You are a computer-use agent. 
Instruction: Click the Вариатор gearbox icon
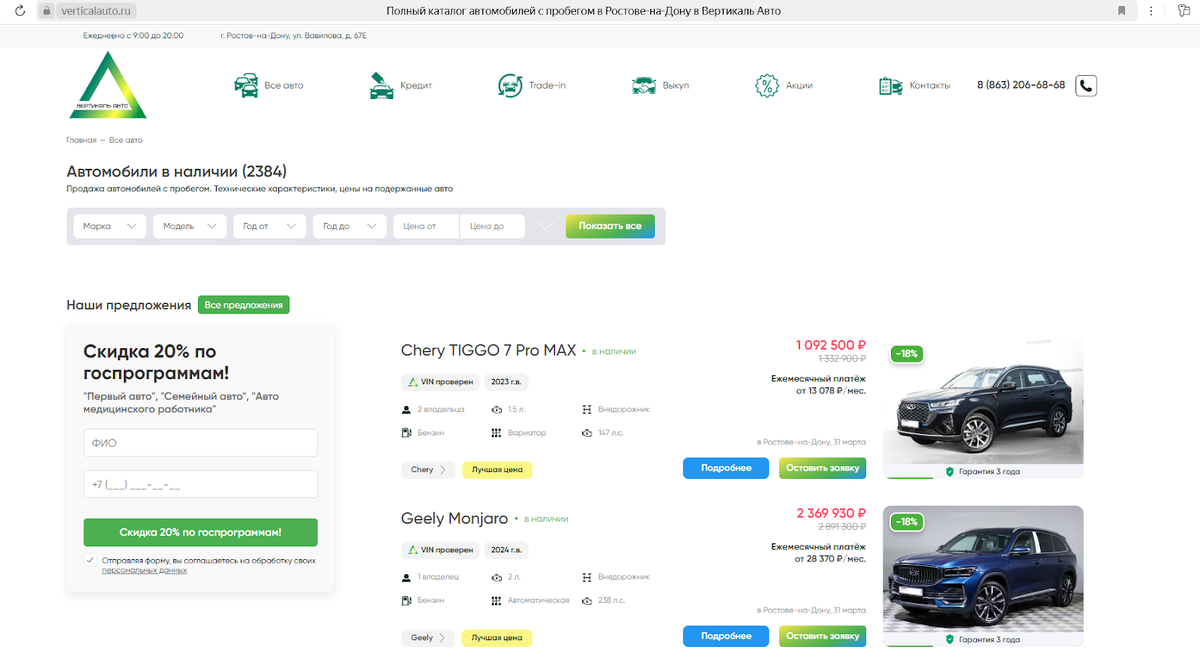pos(497,433)
